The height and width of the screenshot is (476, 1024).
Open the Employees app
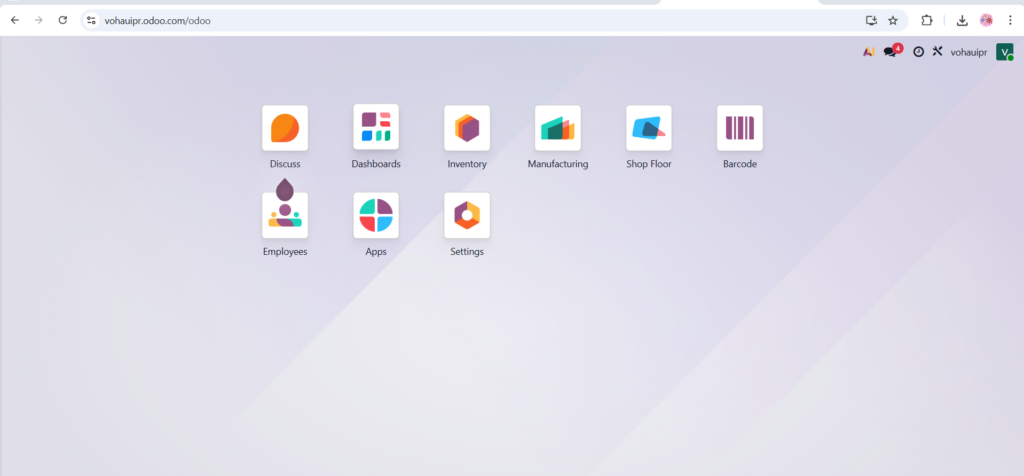pyautogui.click(x=285, y=215)
